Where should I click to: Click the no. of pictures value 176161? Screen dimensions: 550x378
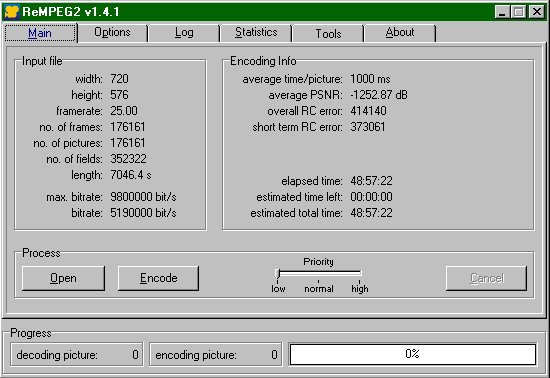point(128,143)
